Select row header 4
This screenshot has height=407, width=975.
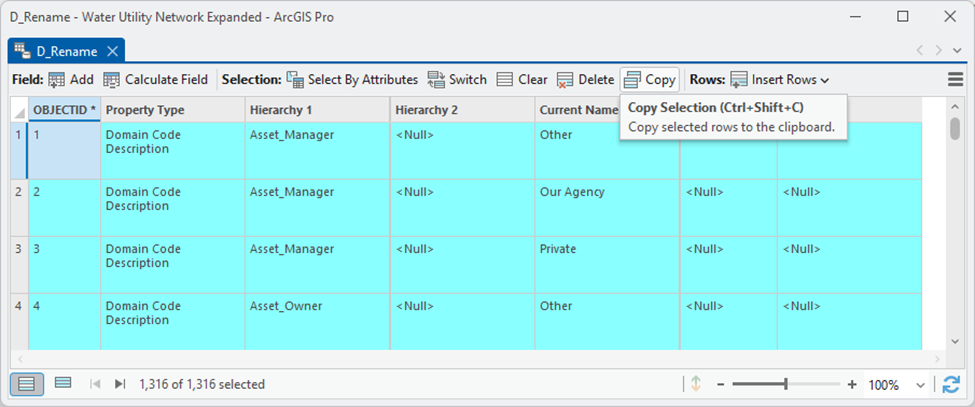pos(19,321)
